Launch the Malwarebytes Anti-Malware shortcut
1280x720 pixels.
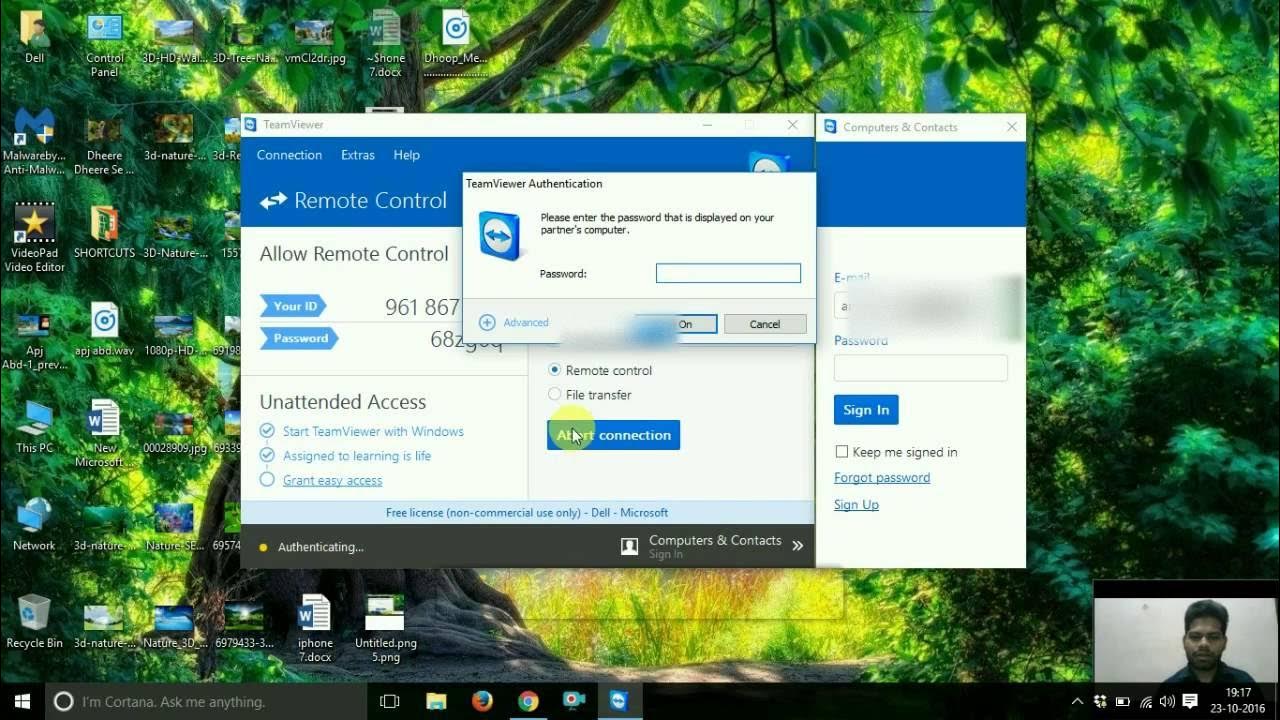point(34,141)
